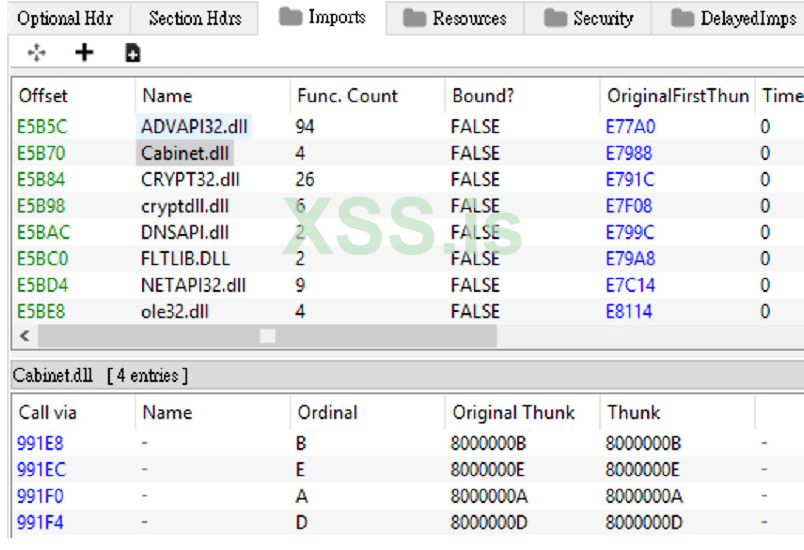The image size is (804, 550).
Task: Click the scroll-left arrow of horizontal scrollbar
Action: (25, 336)
